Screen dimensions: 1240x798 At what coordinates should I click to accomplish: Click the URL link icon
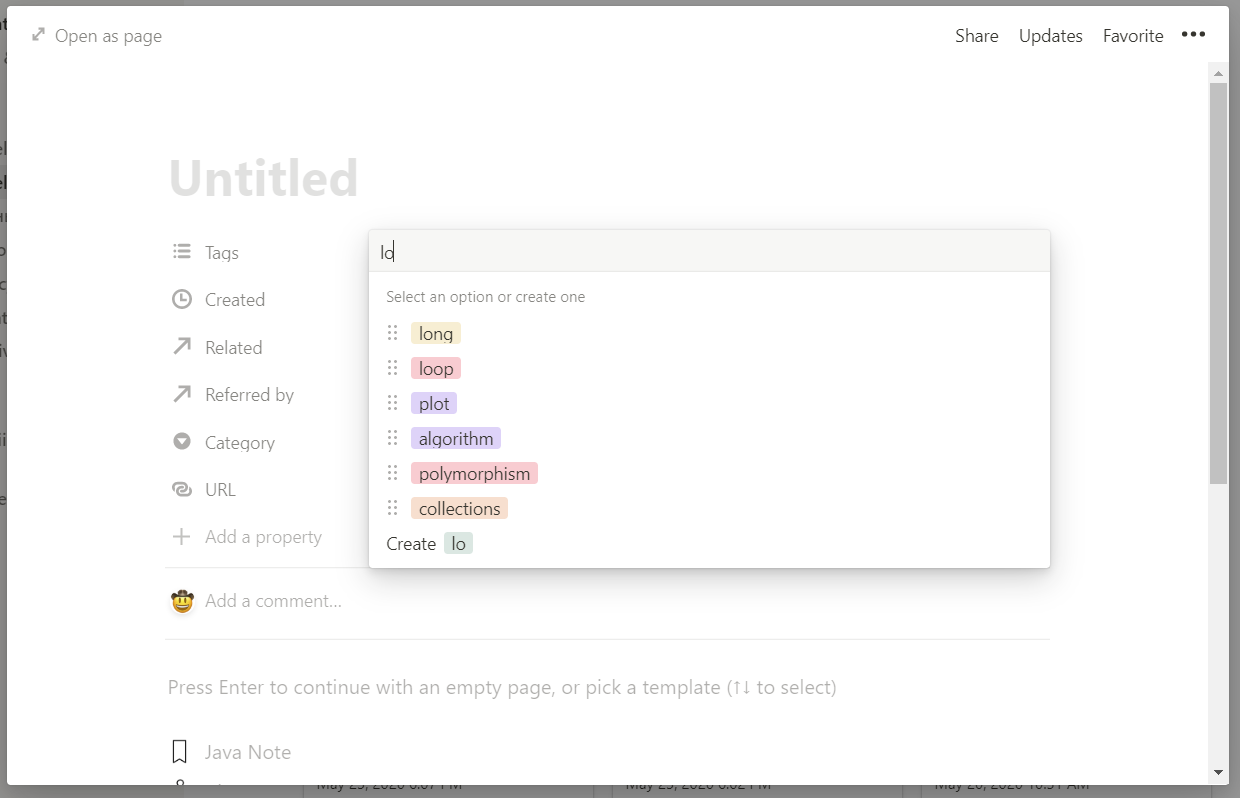point(181,489)
